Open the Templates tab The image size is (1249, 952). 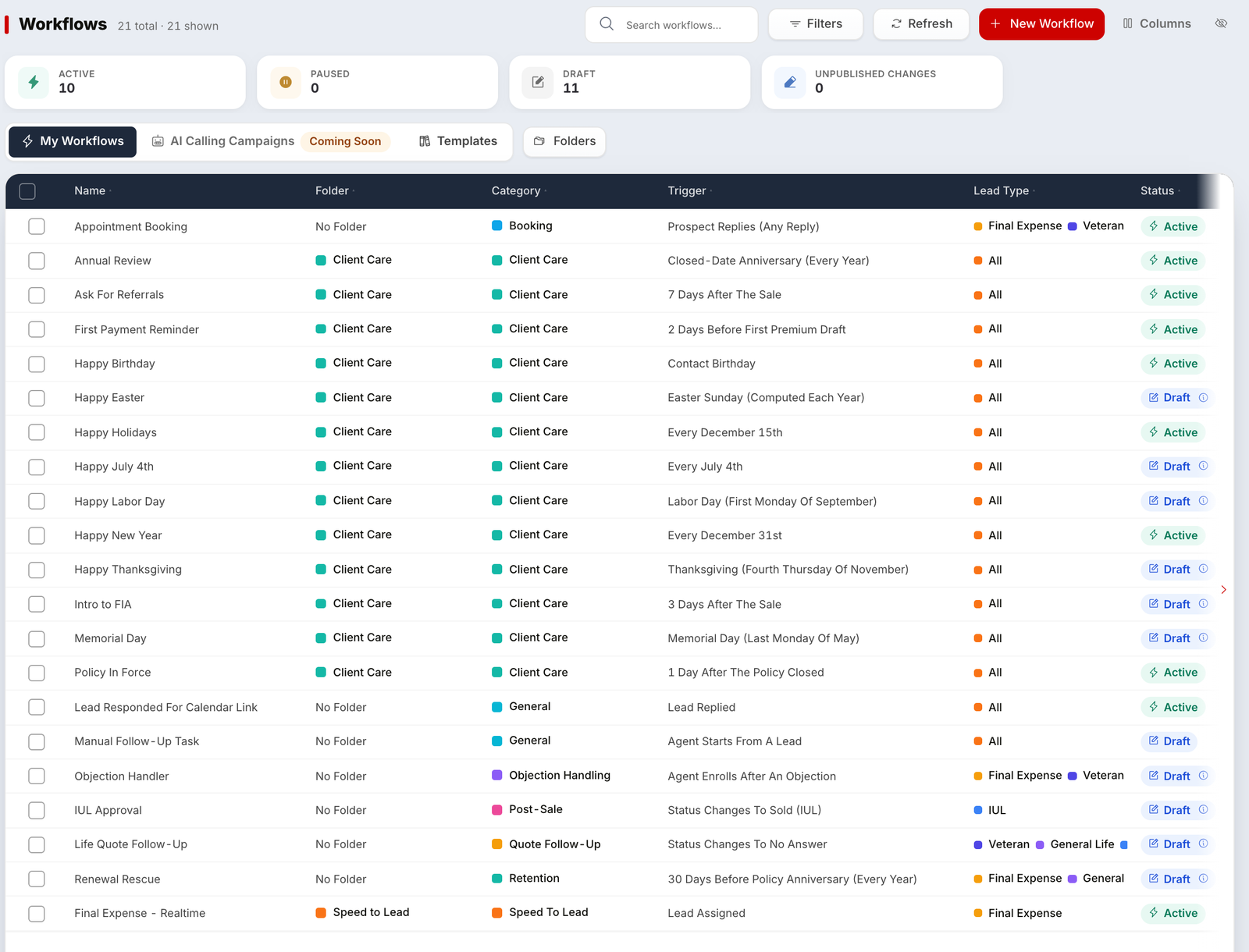point(458,141)
